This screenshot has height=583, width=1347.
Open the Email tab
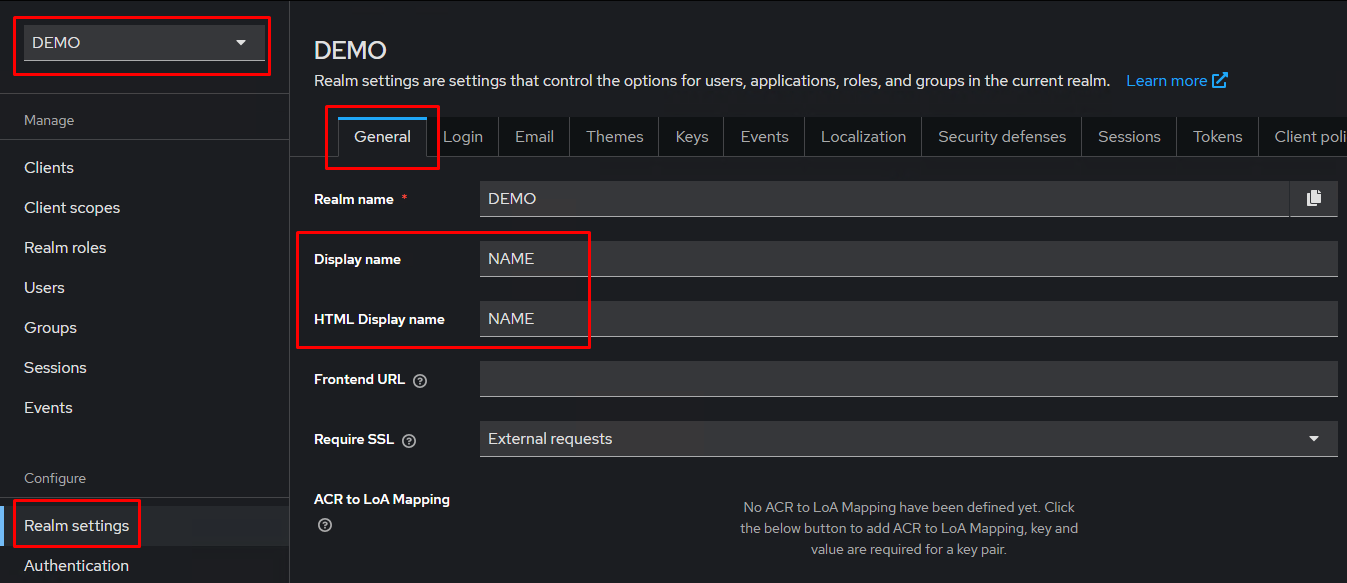click(x=534, y=137)
